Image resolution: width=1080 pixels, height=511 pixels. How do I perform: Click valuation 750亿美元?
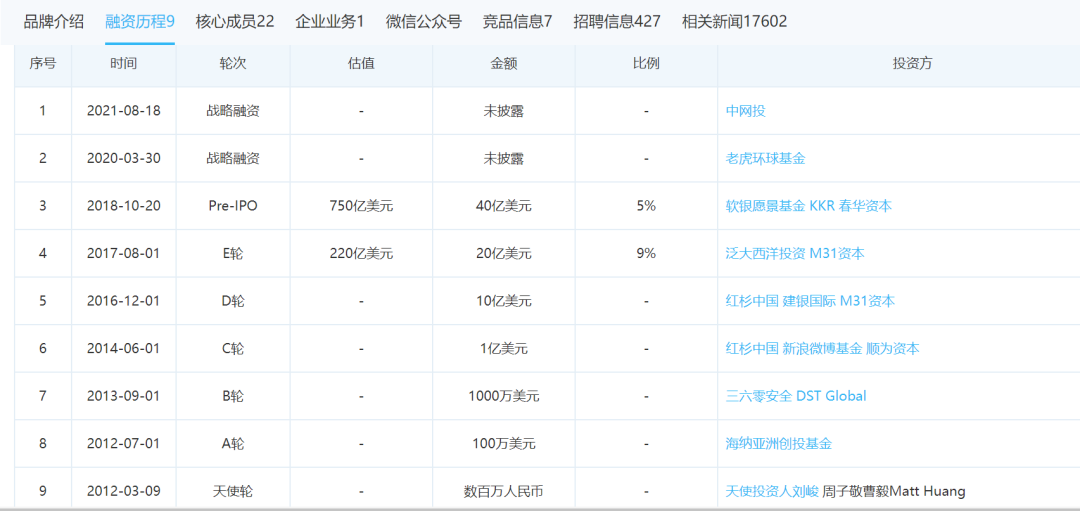362,206
